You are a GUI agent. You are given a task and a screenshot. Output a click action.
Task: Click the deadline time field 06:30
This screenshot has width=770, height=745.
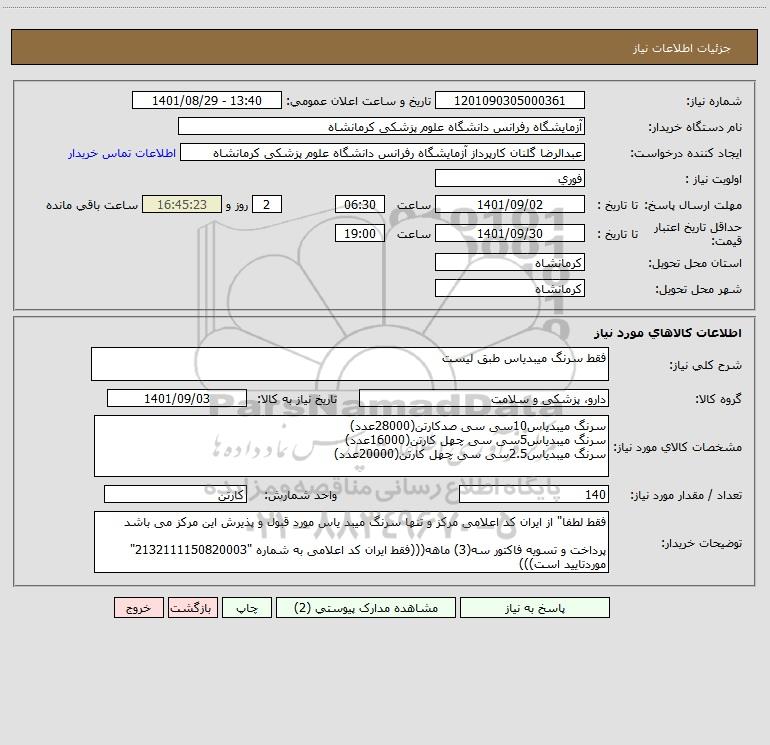(x=359, y=204)
